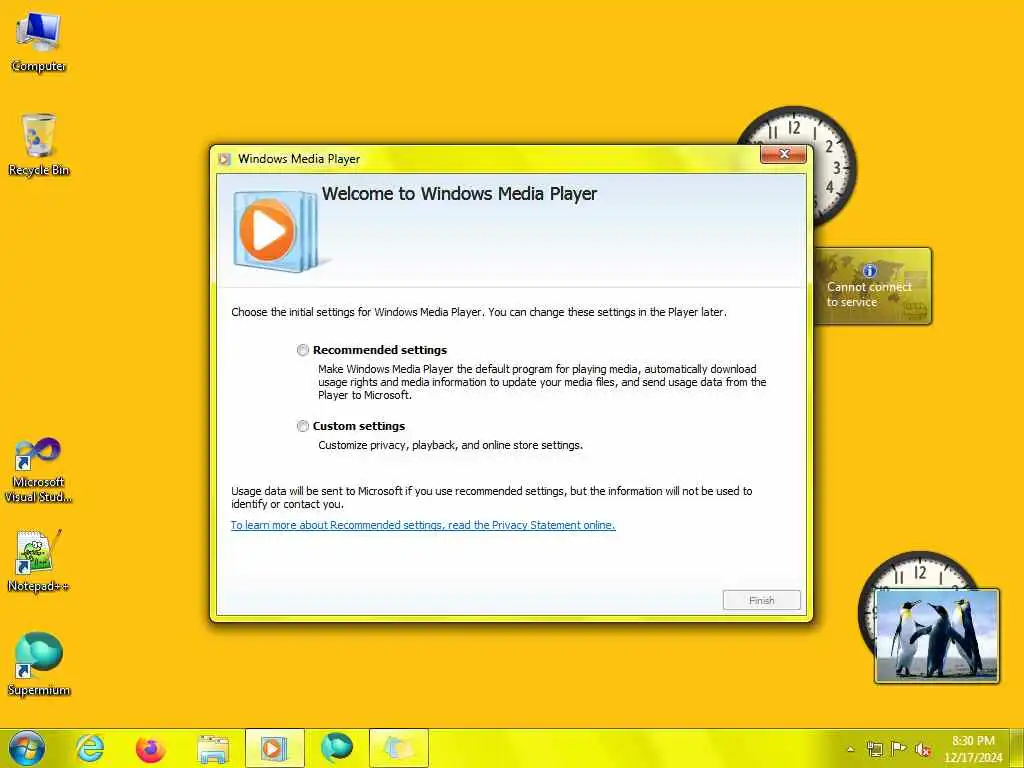1024x768 pixels.
Task: Open the network tray icon
Action: (x=874, y=749)
